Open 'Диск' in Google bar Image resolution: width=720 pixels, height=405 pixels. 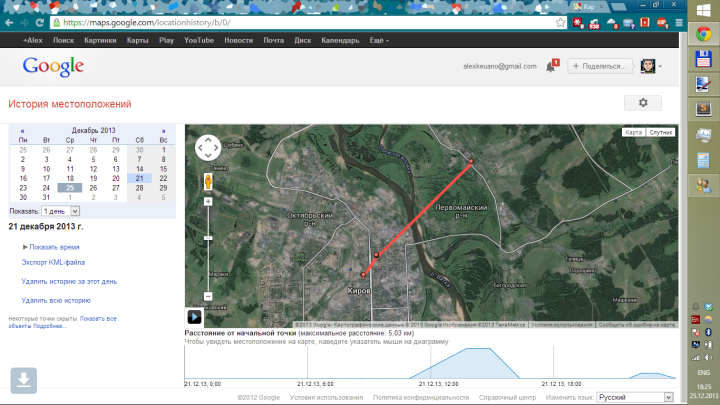pos(303,40)
